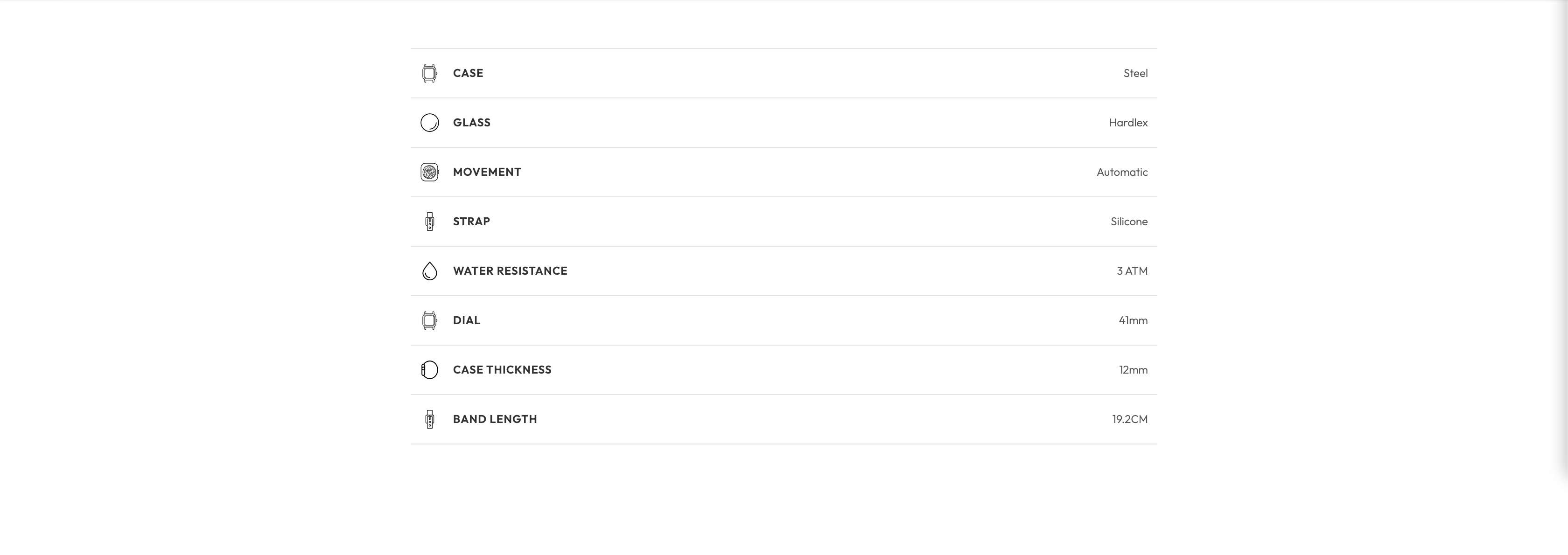Click the 3 ATM water resistance value
The height and width of the screenshot is (555, 1568).
click(x=1132, y=271)
